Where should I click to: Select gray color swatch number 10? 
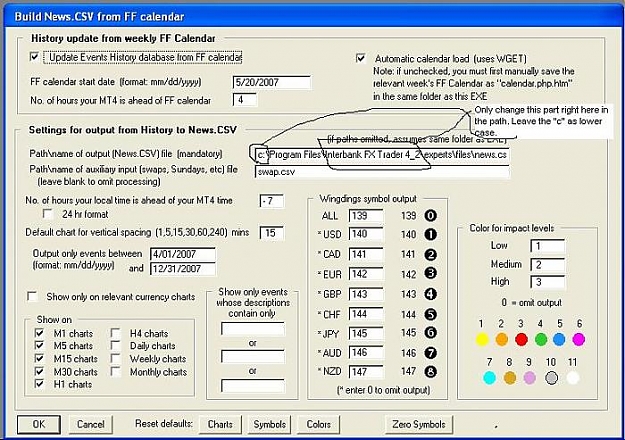pyautogui.click(x=551, y=377)
